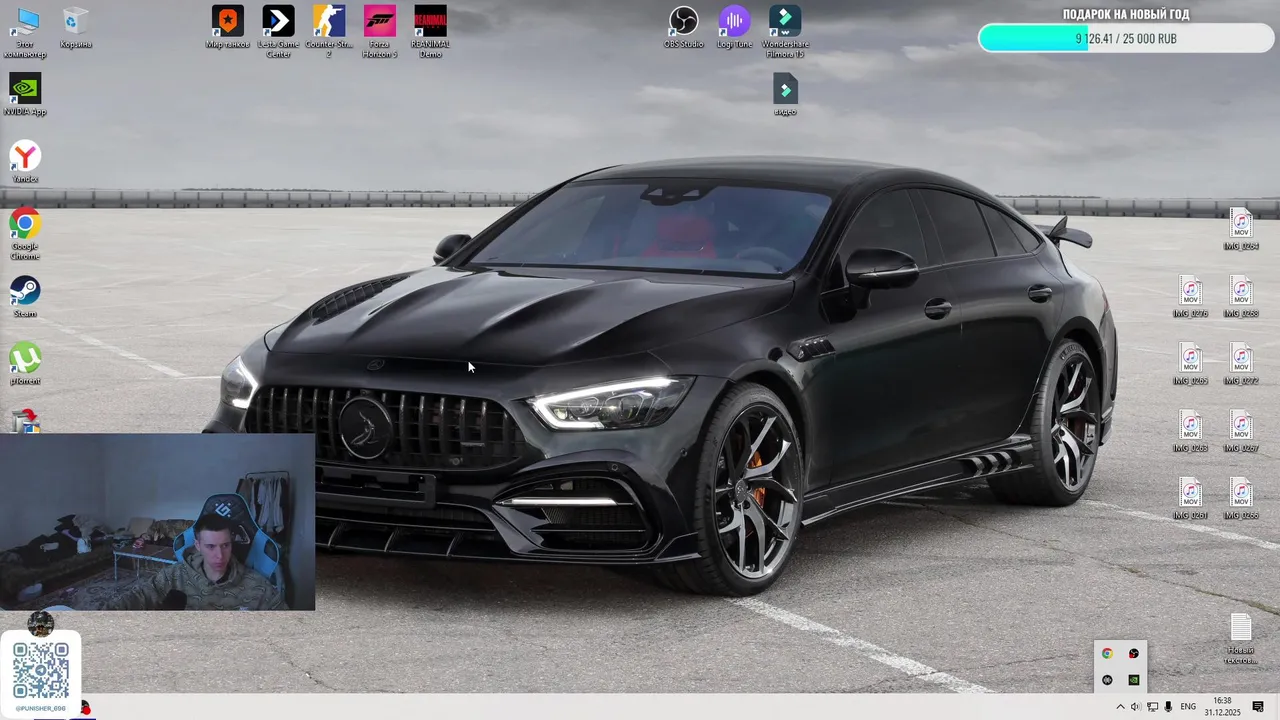Viewport: 1280px width, 720px height.
Task: Select the 'Новый текстов...' text document
Action: (1241, 639)
